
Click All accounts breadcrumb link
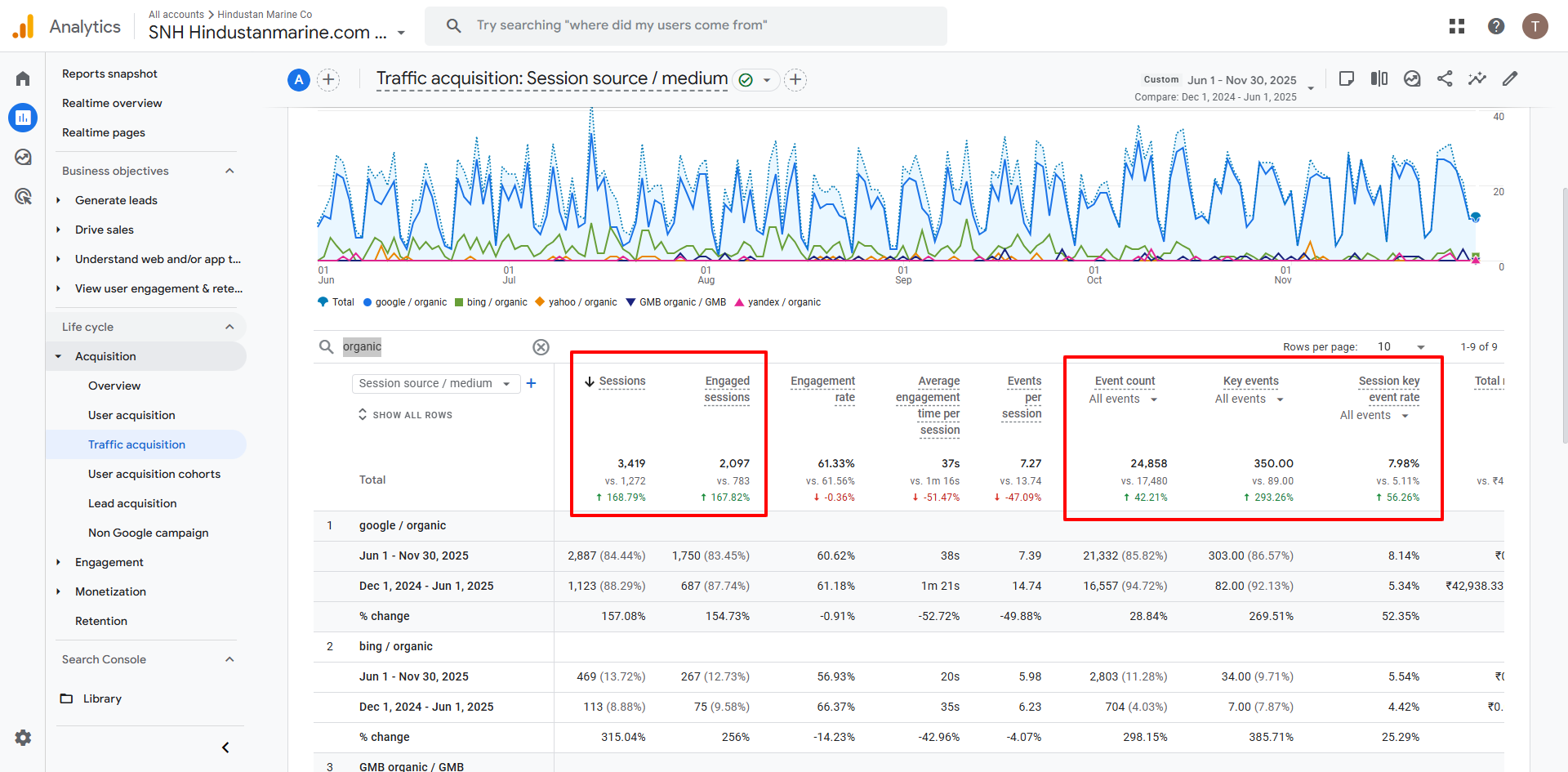[176, 15]
